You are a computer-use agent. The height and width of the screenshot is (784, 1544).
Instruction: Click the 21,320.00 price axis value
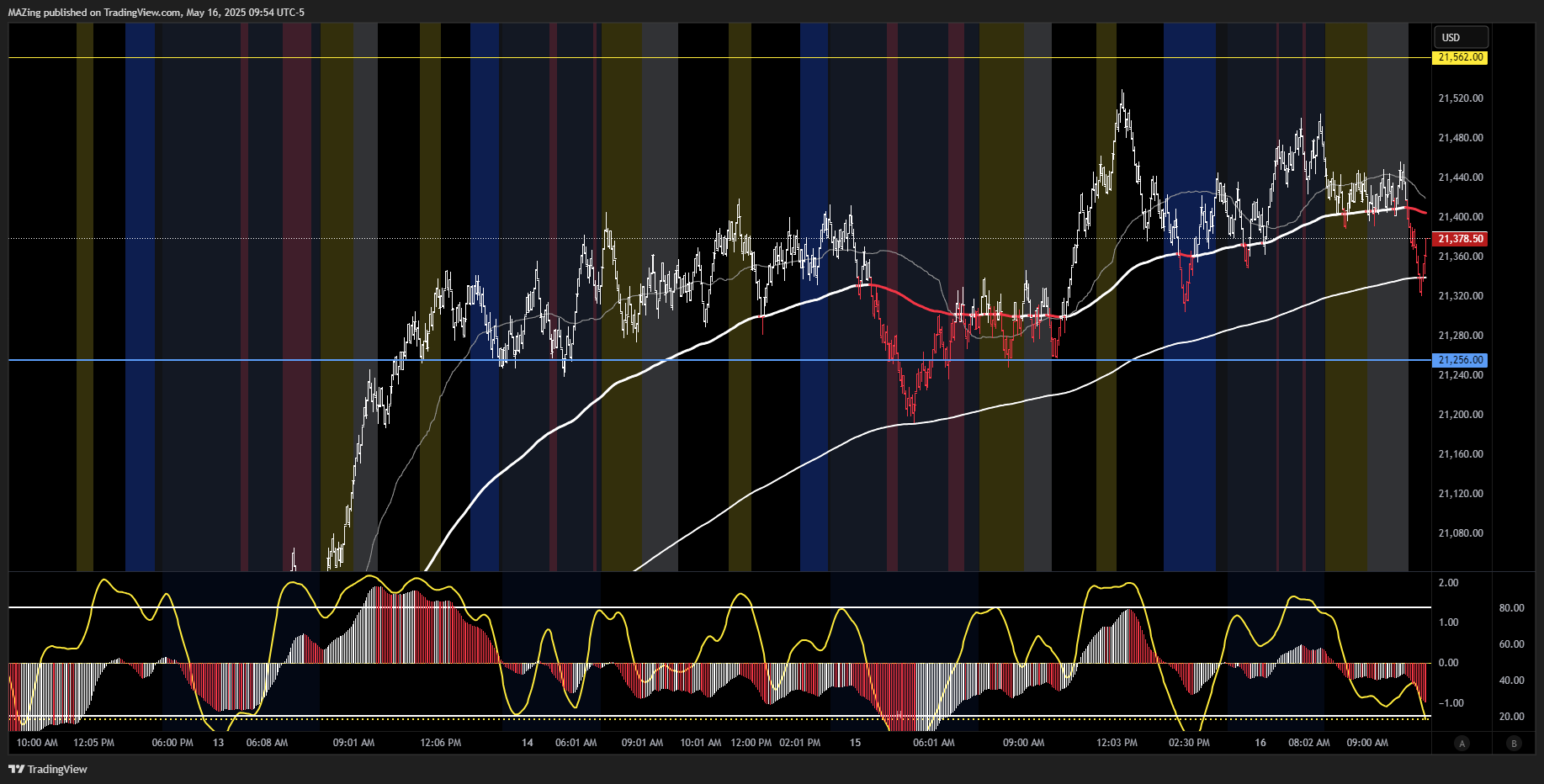[x=1461, y=296]
